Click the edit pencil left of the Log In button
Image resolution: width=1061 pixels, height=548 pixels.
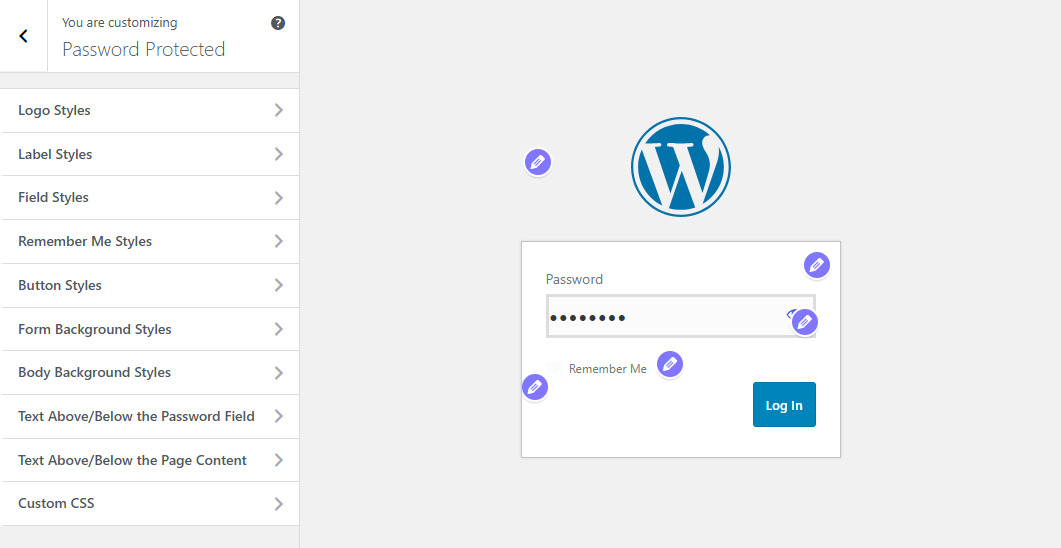pos(535,387)
